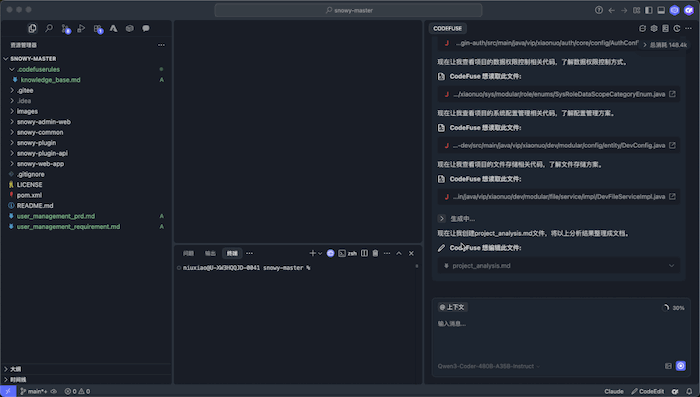Click the remote indicator in status bar
Viewport: 700px width, 397px height.
(x=8, y=391)
